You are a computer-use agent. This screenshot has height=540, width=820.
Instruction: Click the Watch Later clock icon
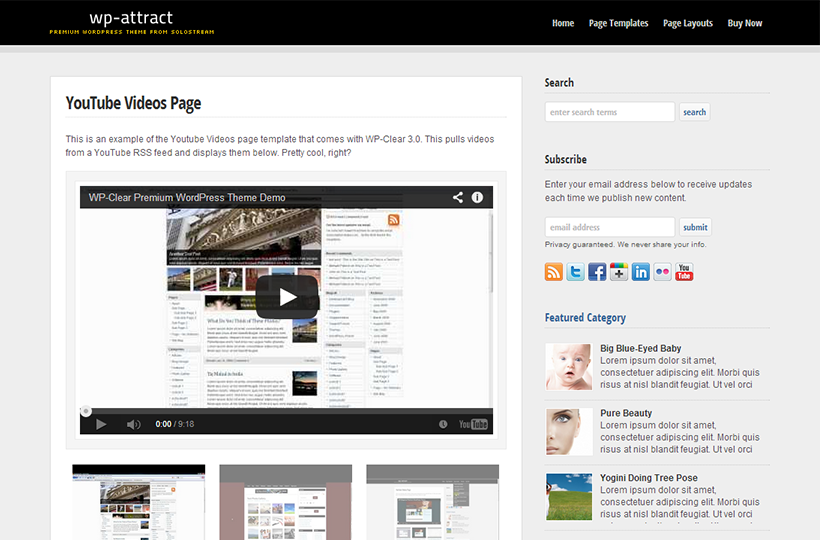(443, 424)
